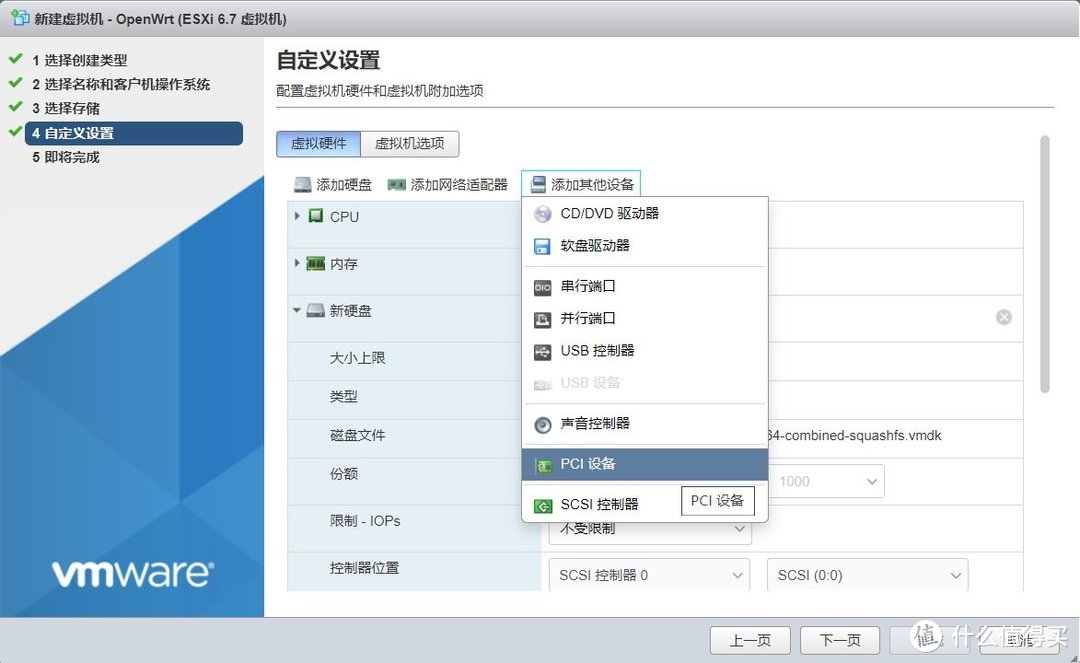The height and width of the screenshot is (663, 1080).
Task: Remove the new hard disk with X icon
Action: pos(1004,317)
